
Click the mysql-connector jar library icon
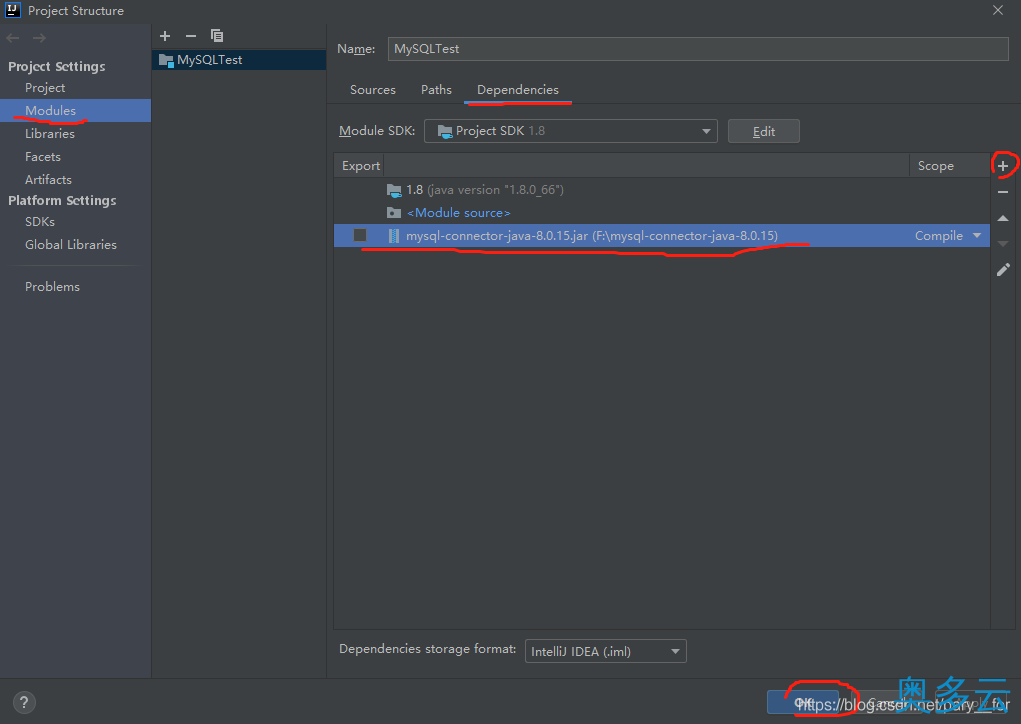click(x=393, y=236)
